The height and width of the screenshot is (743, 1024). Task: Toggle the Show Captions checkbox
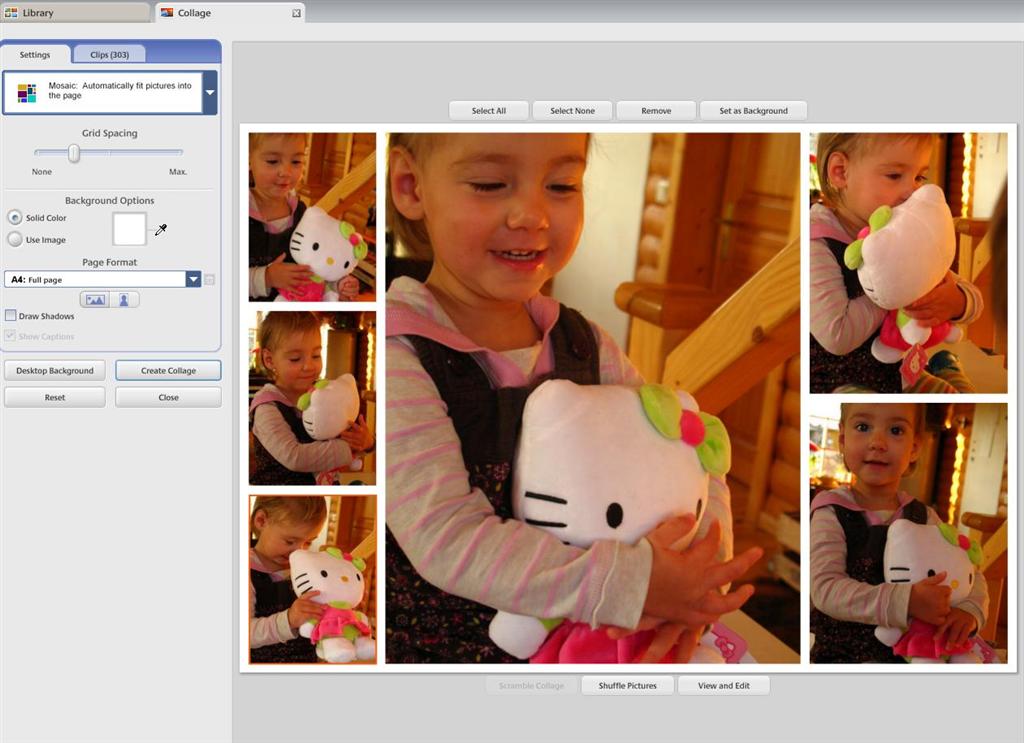tap(10, 336)
